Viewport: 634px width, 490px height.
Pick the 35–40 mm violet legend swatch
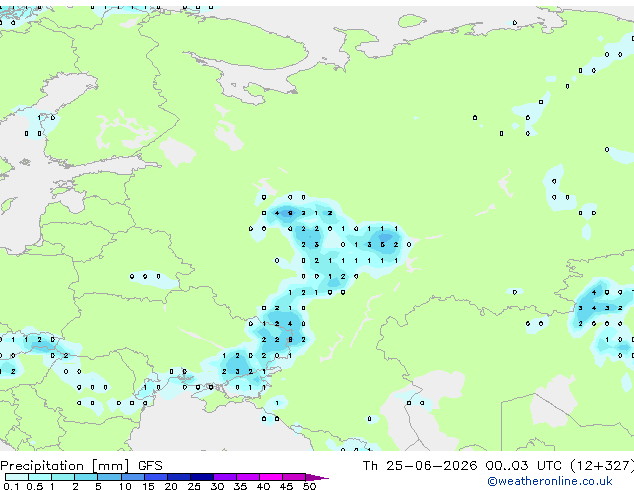247,477
